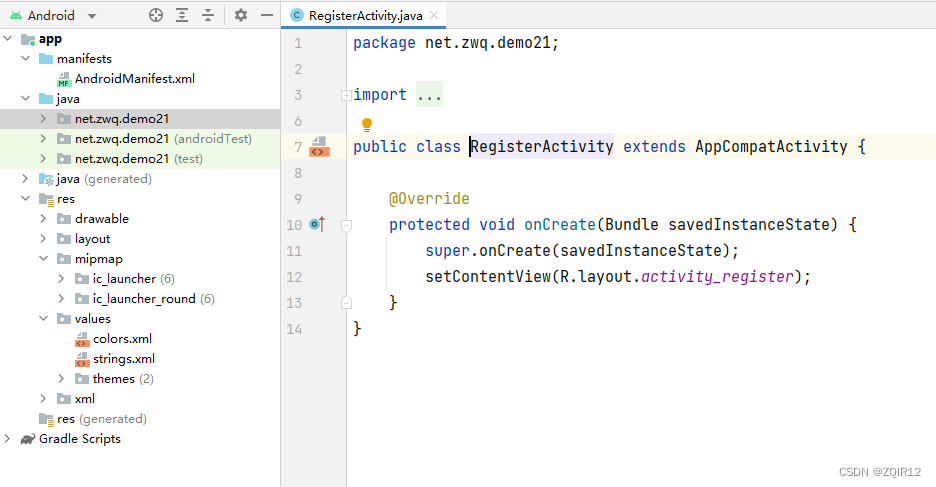Select the res (generated) folder
The height and width of the screenshot is (487, 936).
(x=93, y=419)
